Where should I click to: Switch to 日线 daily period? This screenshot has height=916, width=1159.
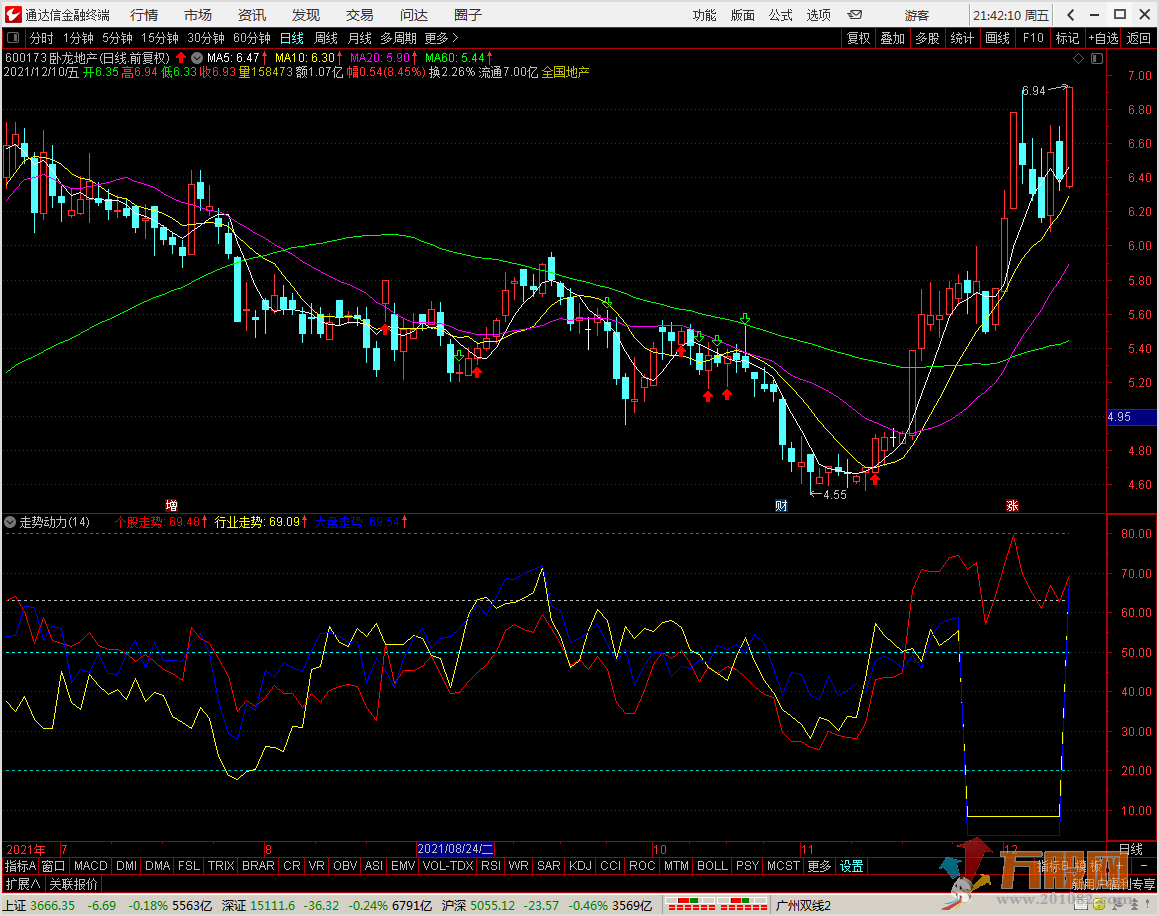[x=291, y=38]
